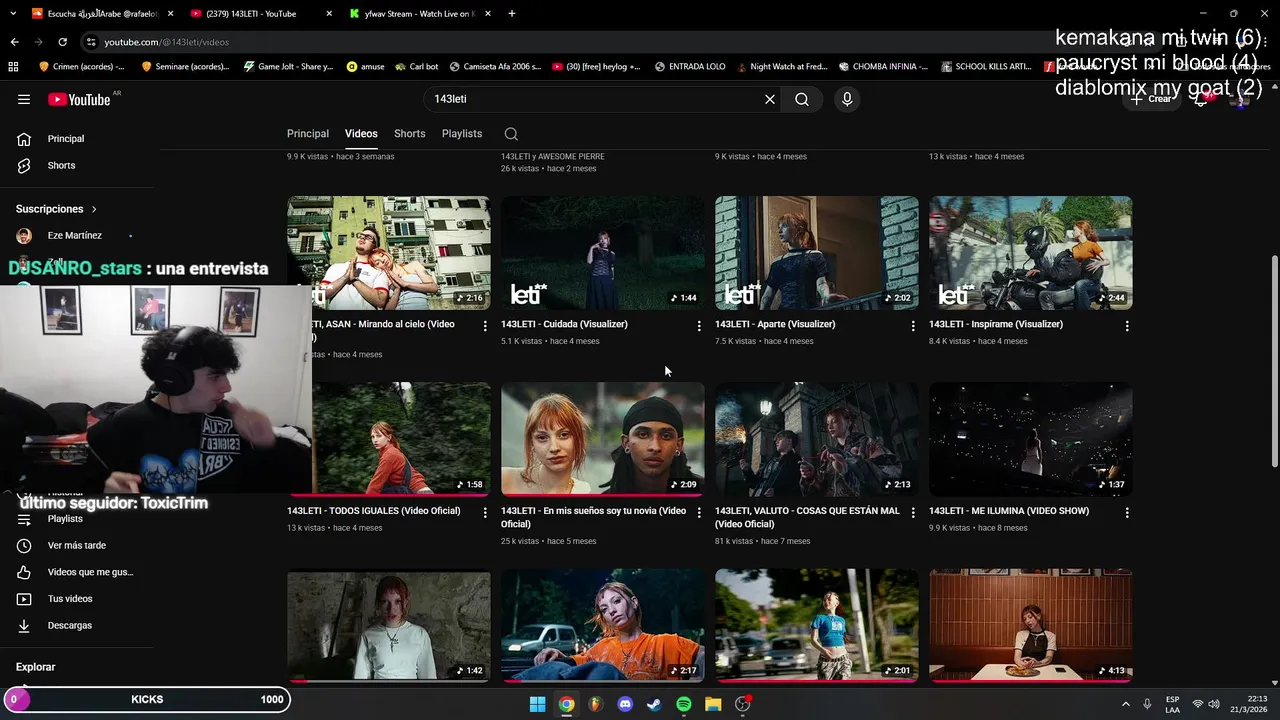Open the amuse bookmark

pyautogui.click(x=365, y=67)
